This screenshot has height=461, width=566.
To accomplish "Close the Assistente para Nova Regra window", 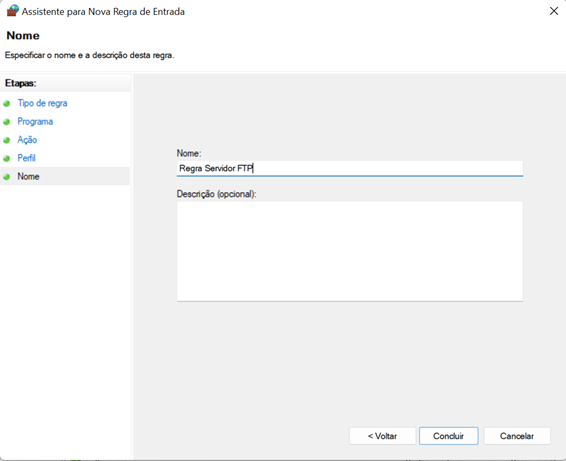I will [x=554, y=11].
